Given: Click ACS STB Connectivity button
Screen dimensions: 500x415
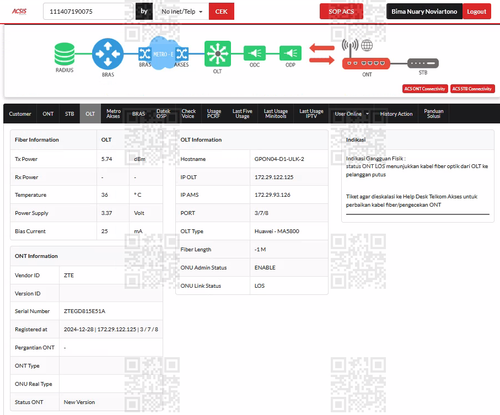Looking at the screenshot, I should point(472,89).
